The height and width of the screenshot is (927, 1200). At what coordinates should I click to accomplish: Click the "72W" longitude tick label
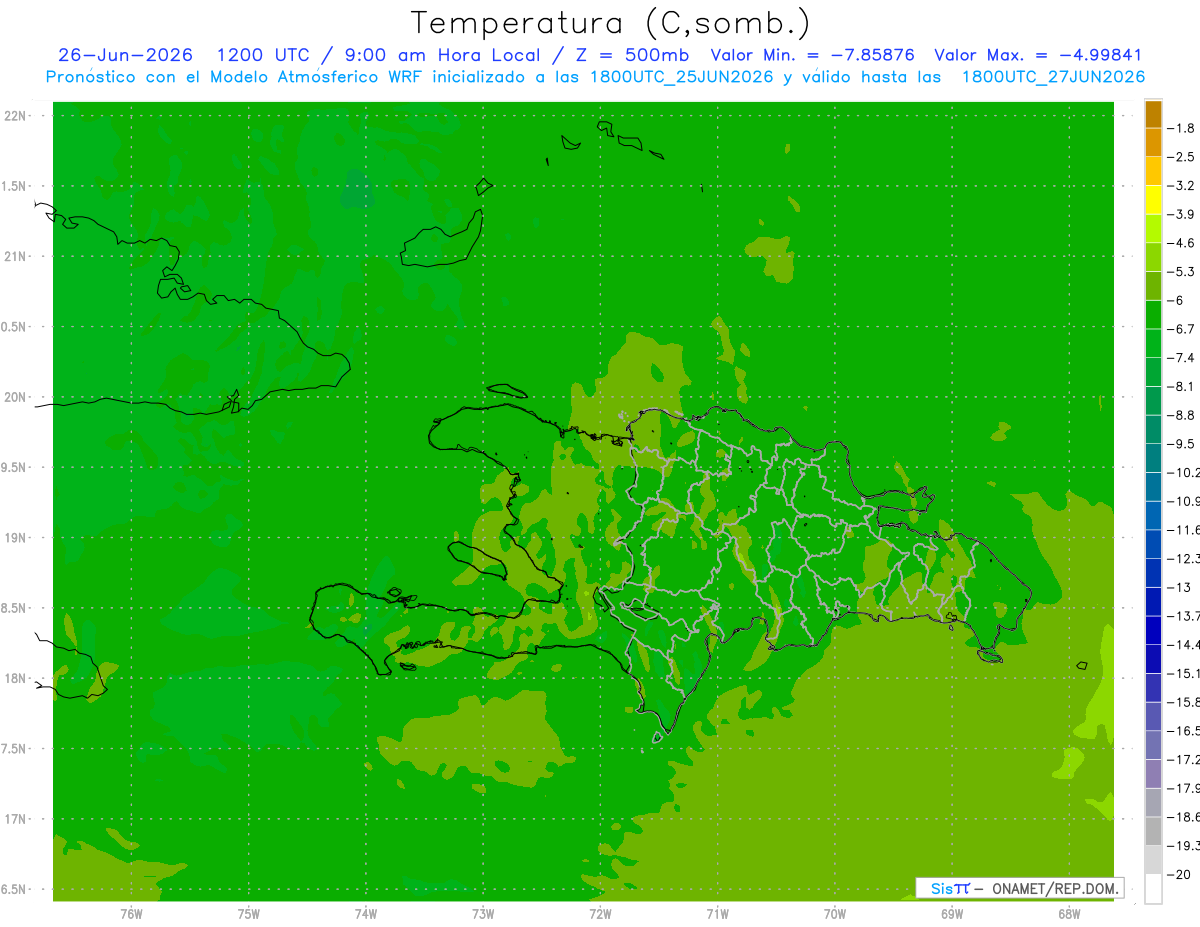click(x=600, y=914)
